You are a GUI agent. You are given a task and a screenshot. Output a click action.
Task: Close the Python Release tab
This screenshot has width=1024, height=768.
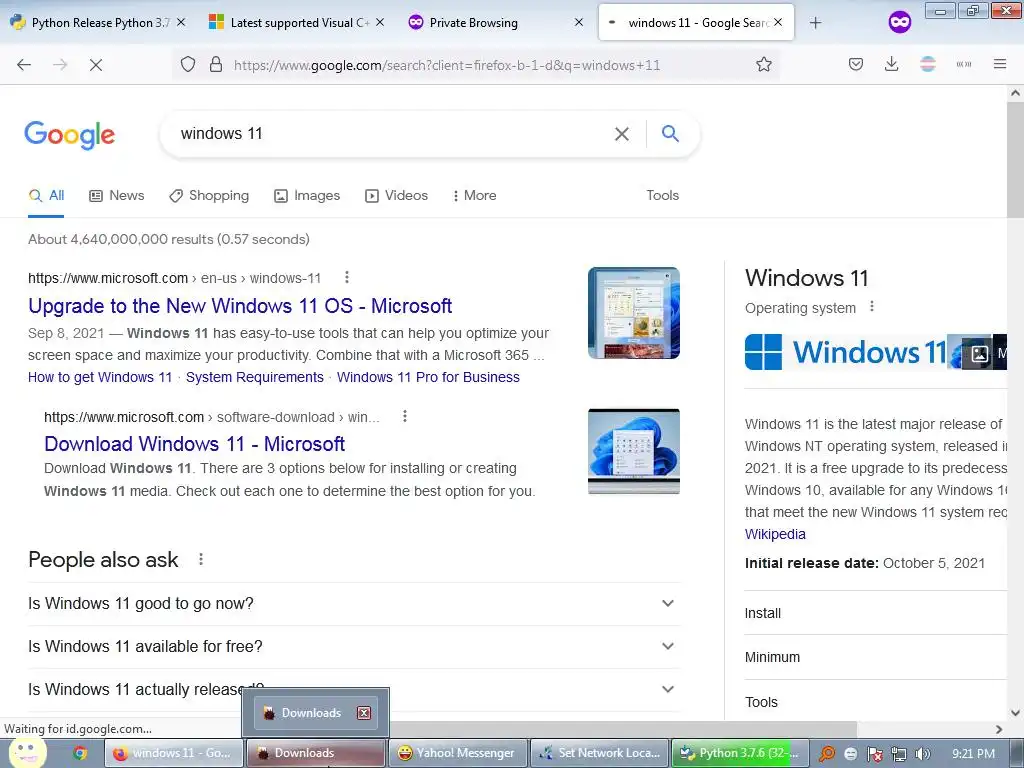181,22
